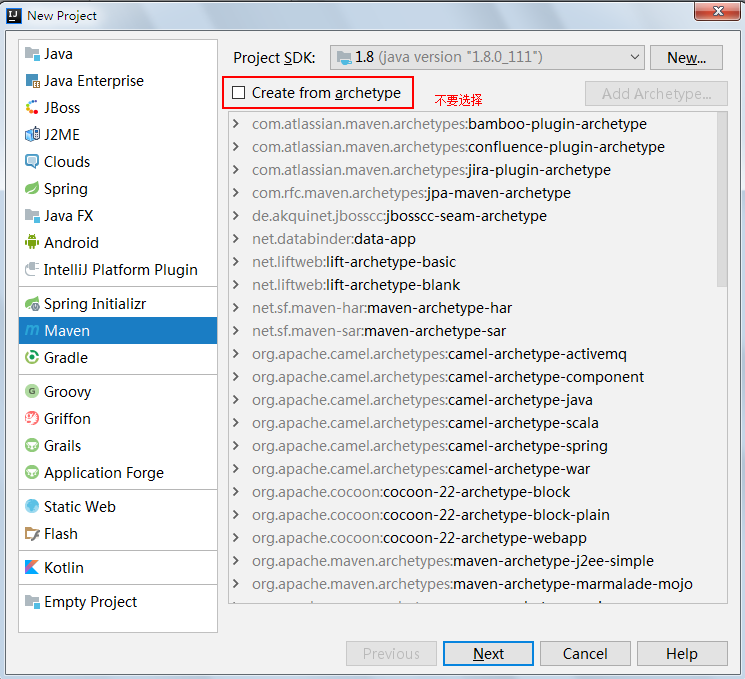Viewport: 745px width, 679px height.
Task: Click the IntelliJ Platform Plugin icon
Action: [x=32, y=269]
